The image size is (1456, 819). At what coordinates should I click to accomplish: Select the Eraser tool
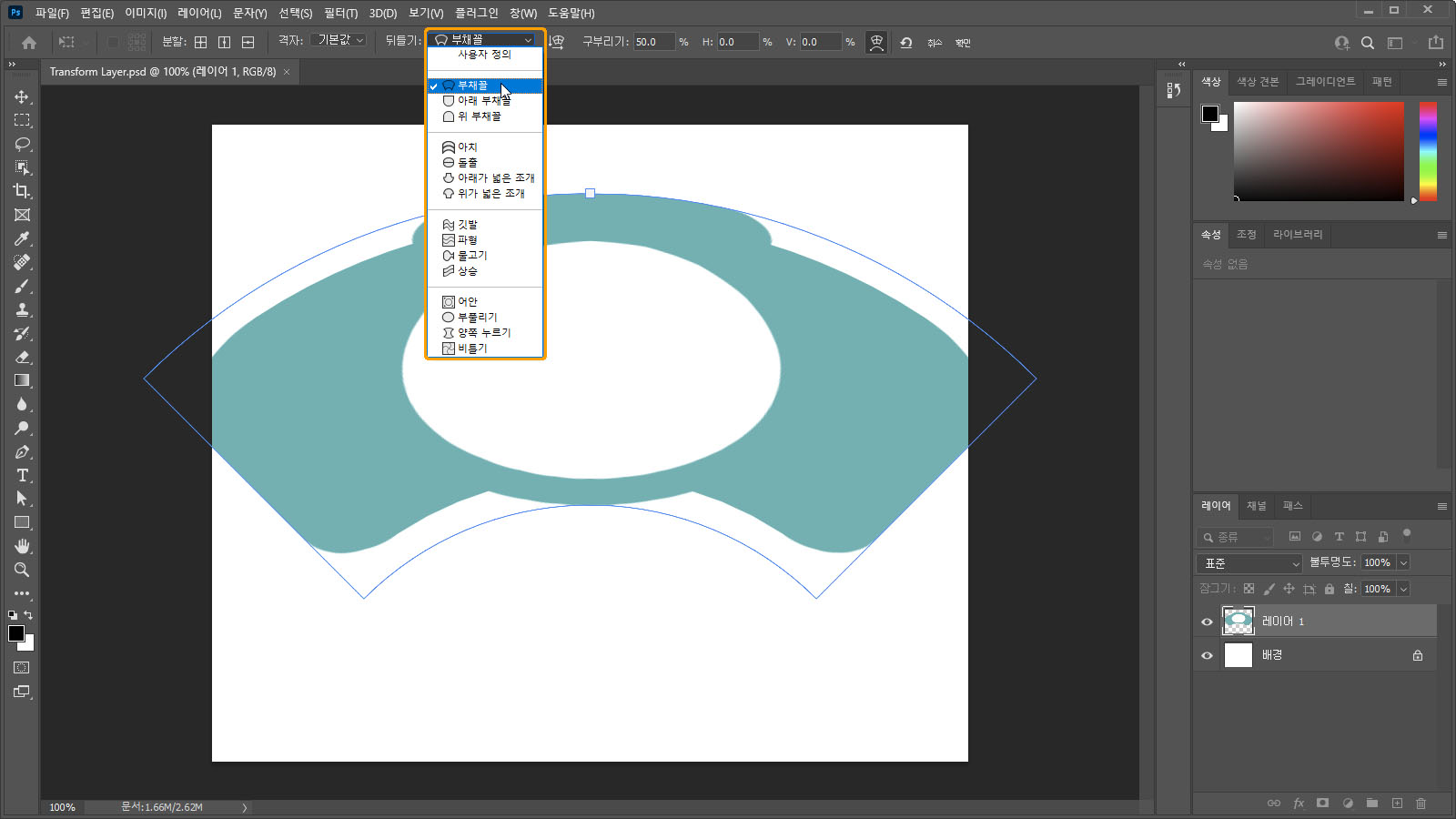pyautogui.click(x=22, y=357)
